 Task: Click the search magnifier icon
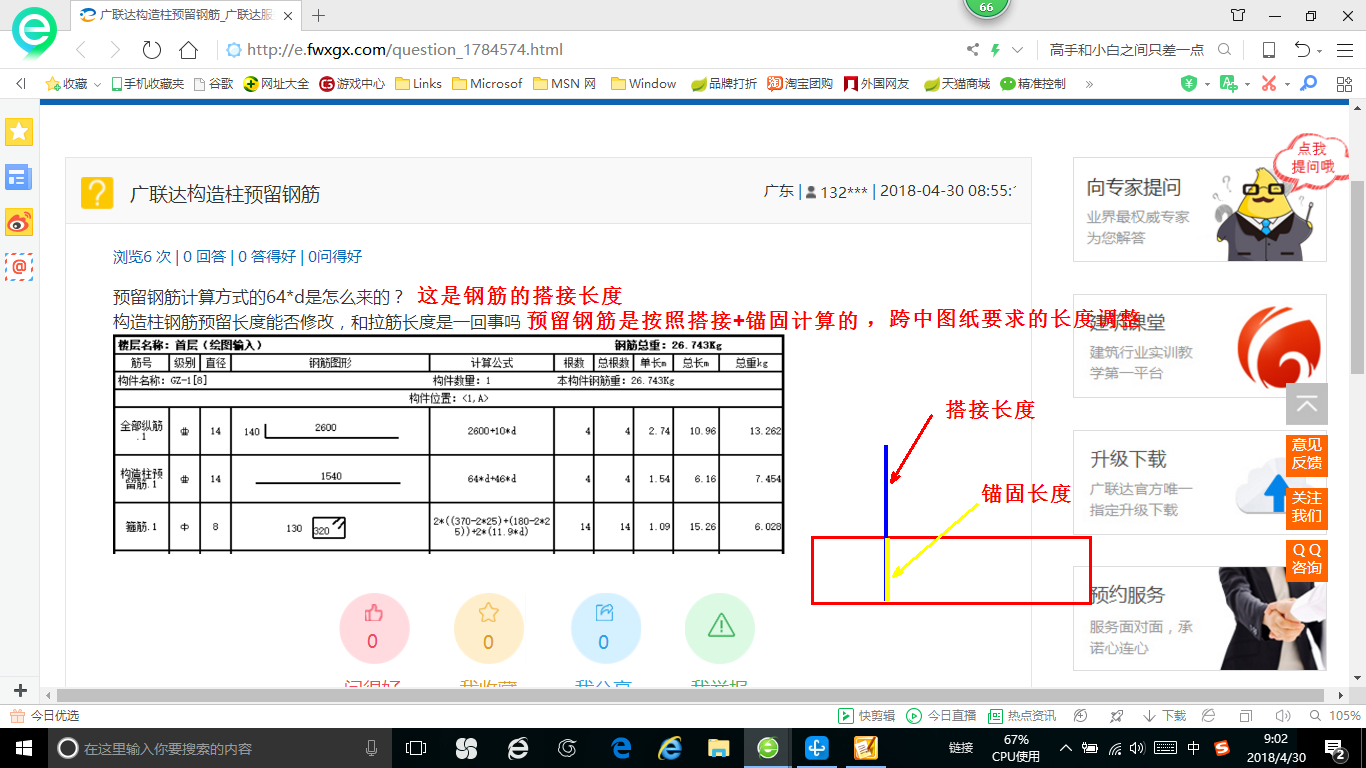1224,50
